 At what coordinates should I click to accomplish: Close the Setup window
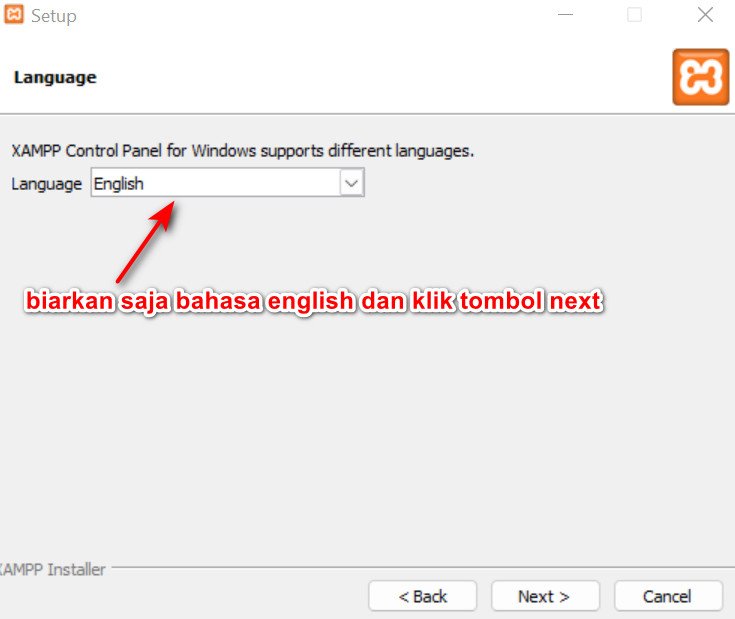coord(705,15)
